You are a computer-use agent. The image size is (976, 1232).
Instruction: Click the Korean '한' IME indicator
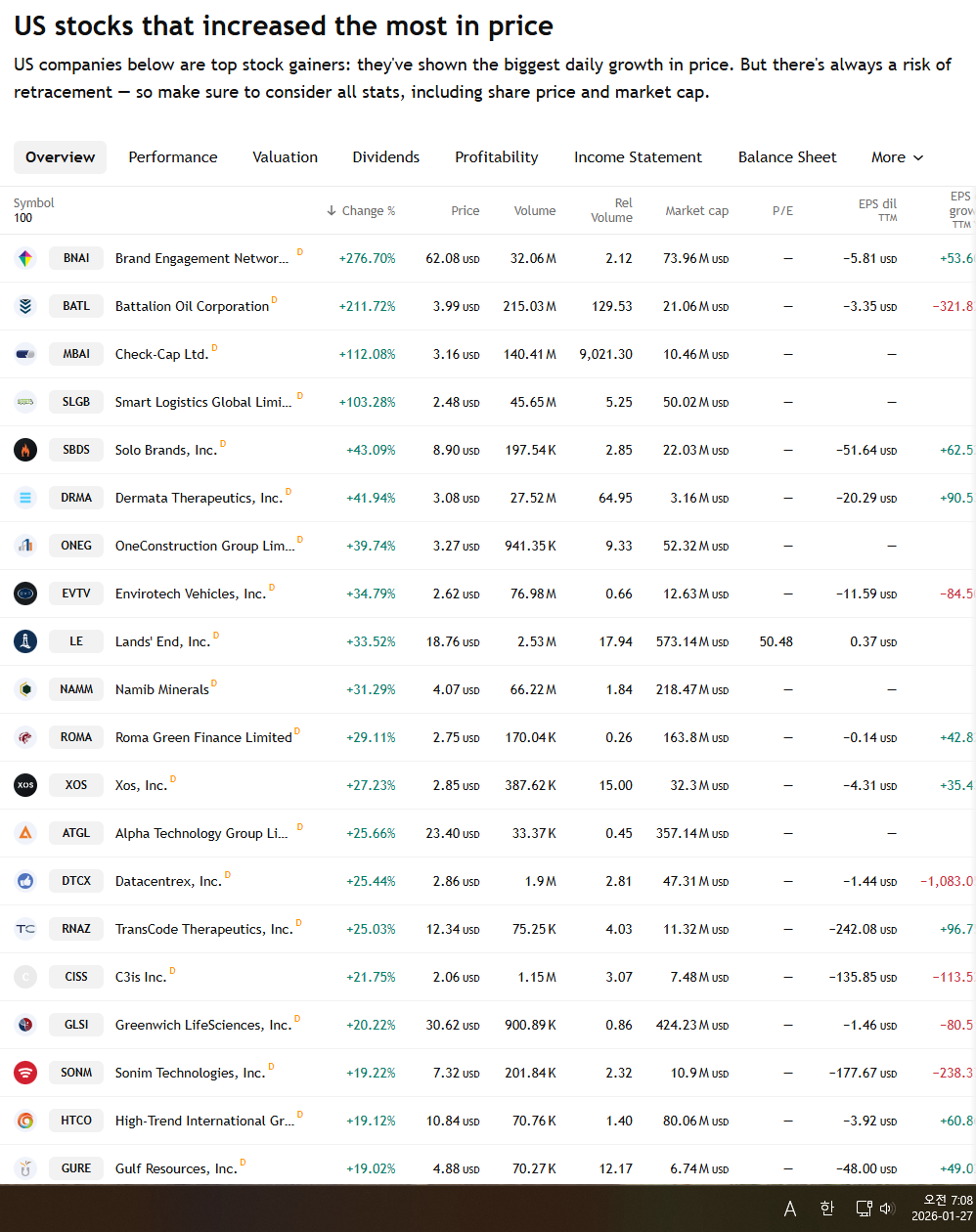(827, 1209)
